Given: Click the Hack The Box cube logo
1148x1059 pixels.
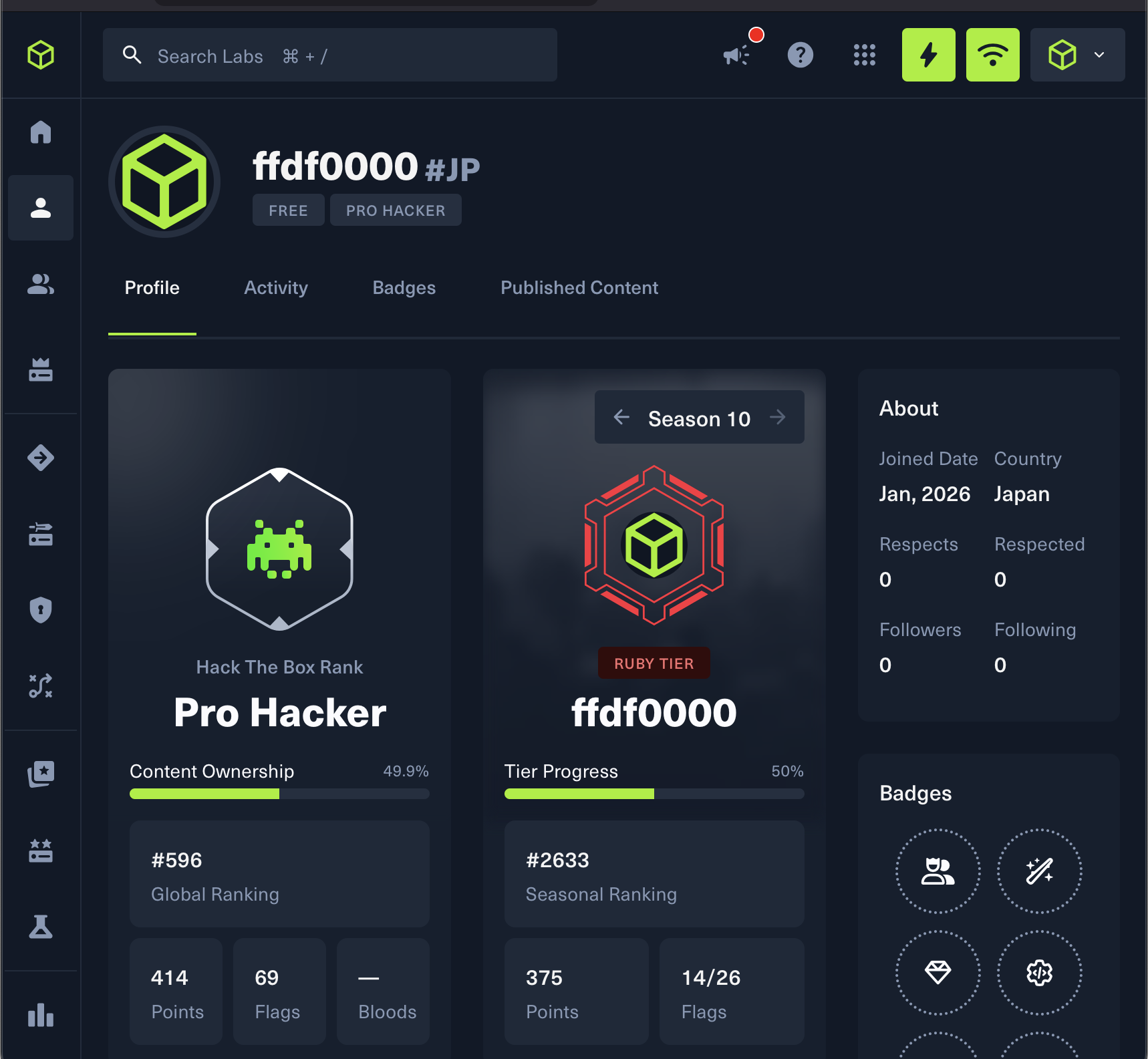Looking at the screenshot, I should 41,55.
